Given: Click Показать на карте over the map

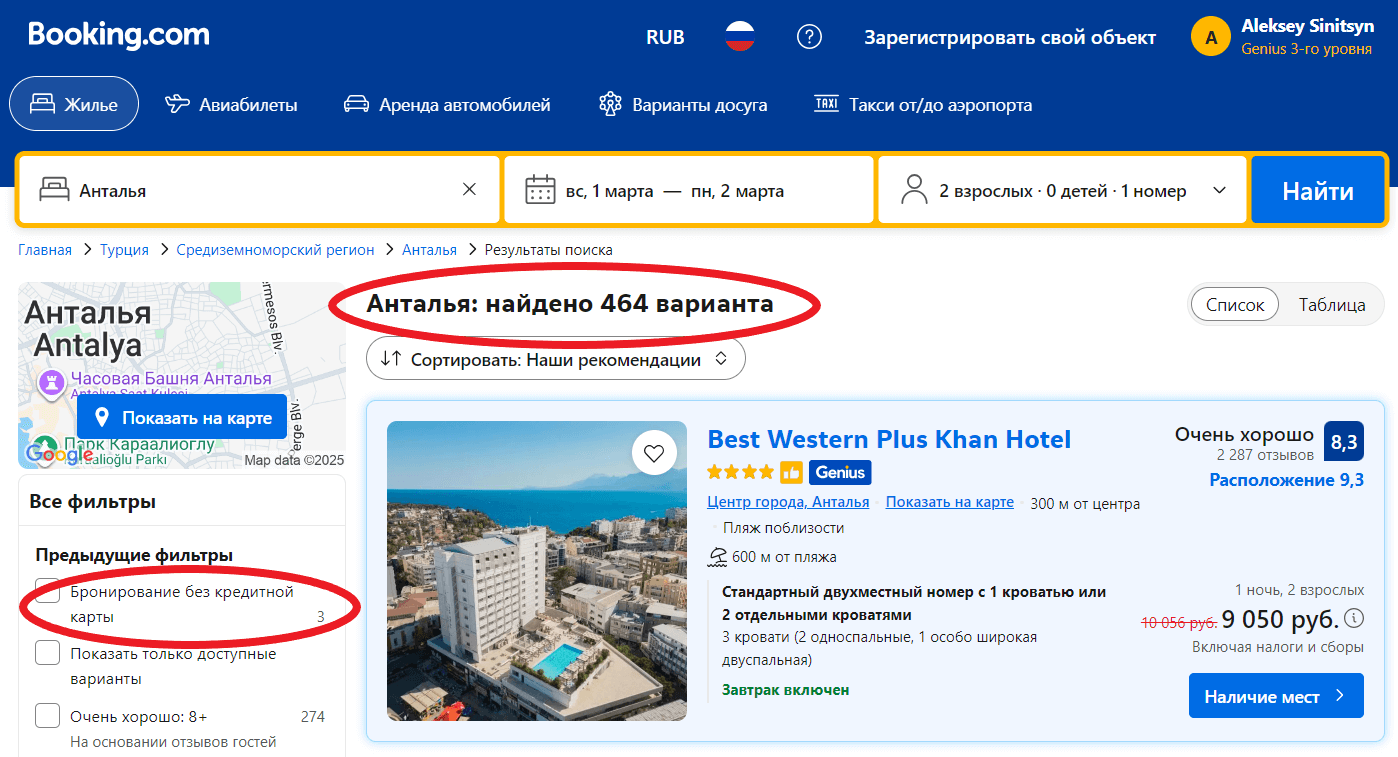Looking at the screenshot, I should click(x=181, y=418).
